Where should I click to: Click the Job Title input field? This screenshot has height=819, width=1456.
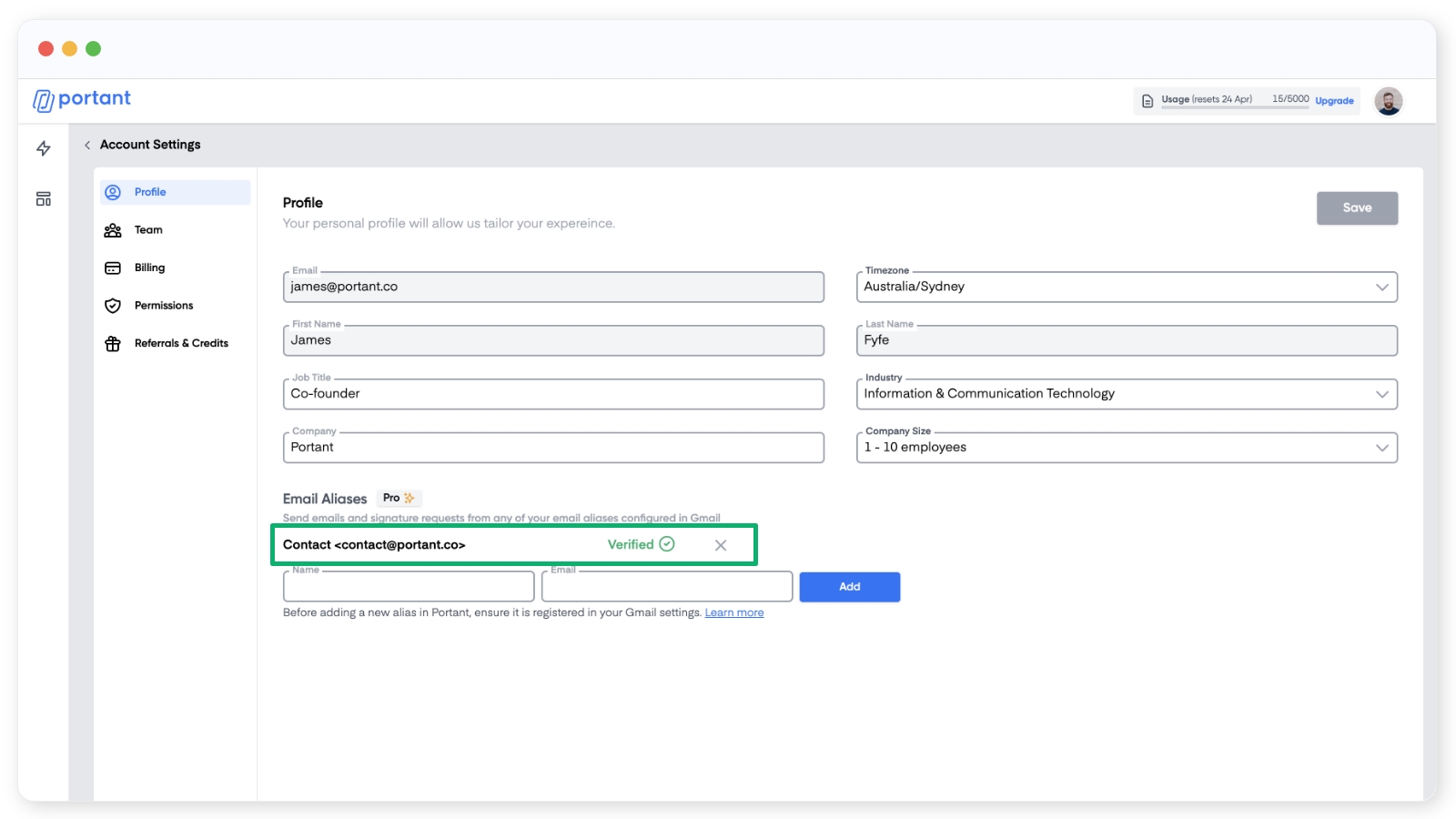coord(553,394)
